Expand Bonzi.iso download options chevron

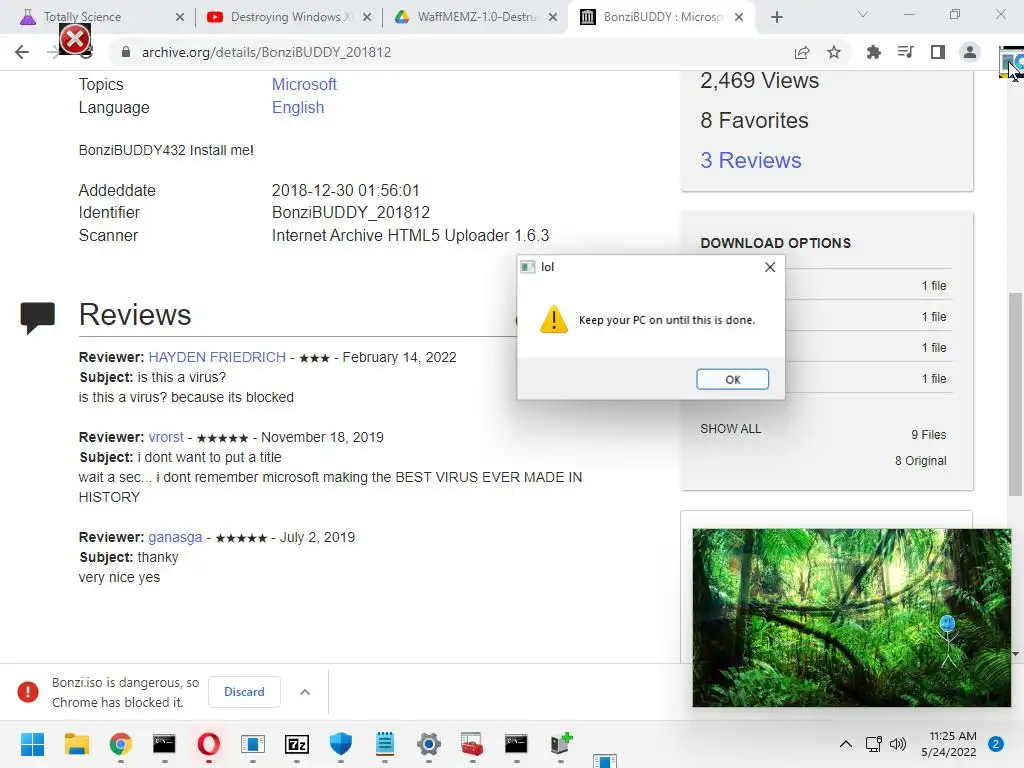(305, 692)
